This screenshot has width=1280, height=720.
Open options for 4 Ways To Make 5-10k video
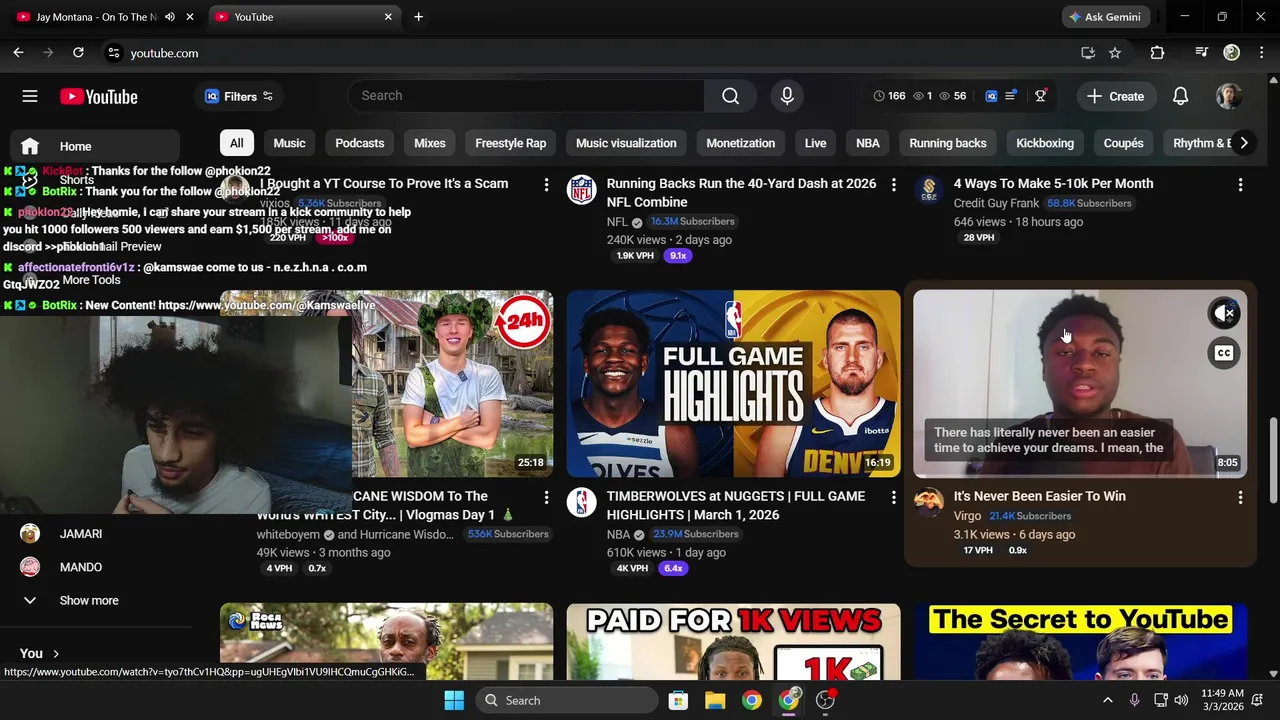(x=1240, y=185)
